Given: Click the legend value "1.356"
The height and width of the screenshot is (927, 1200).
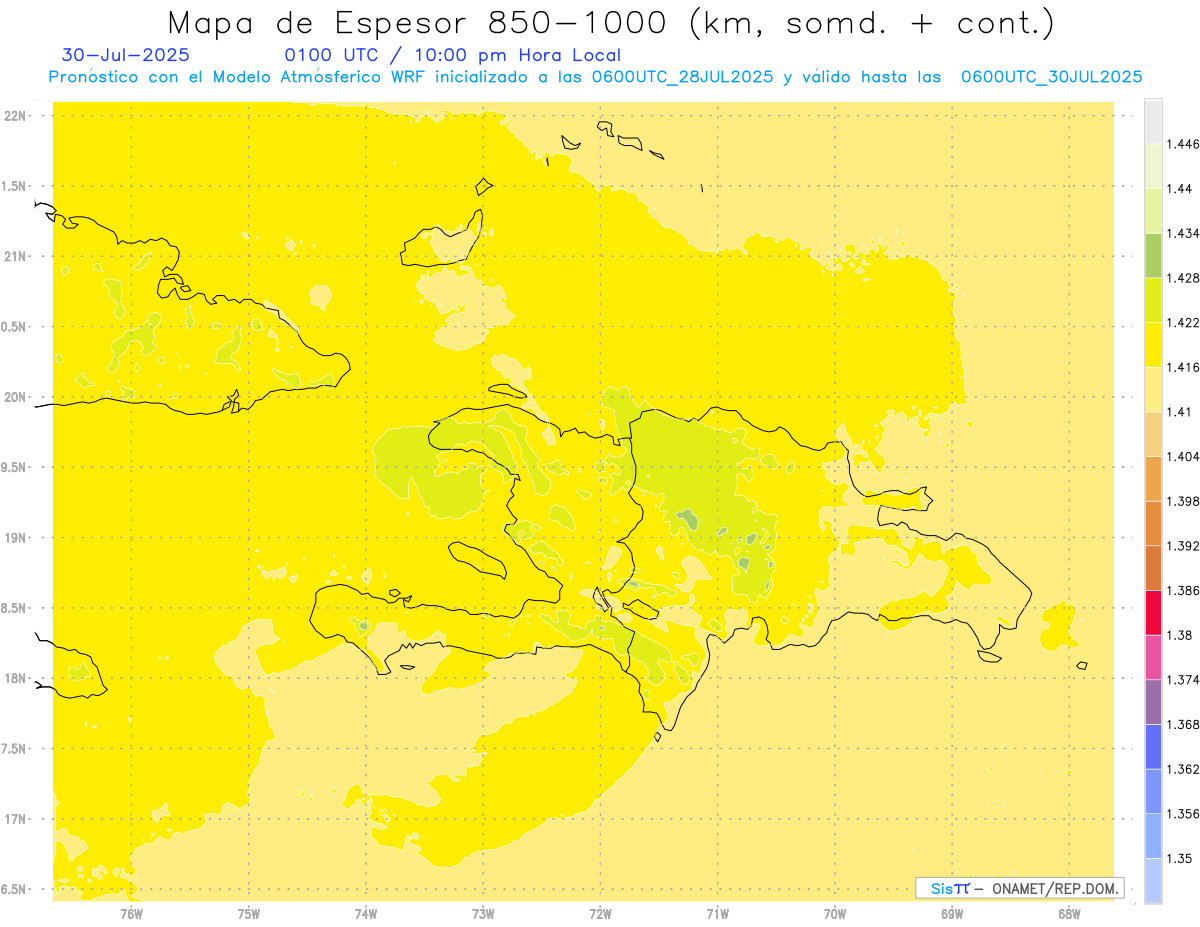Looking at the screenshot, I should [1185, 814].
